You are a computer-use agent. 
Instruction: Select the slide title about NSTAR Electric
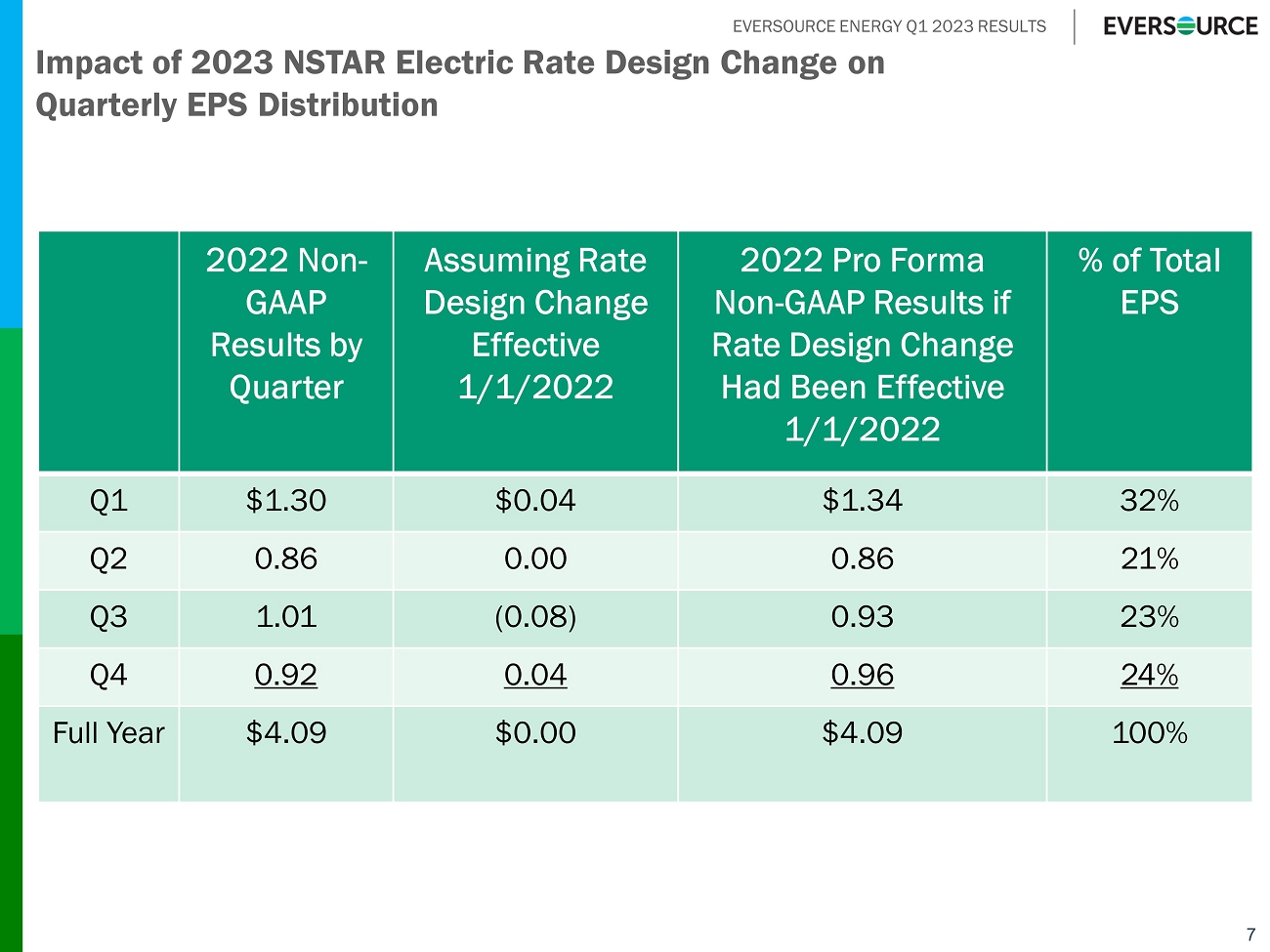pos(459,83)
